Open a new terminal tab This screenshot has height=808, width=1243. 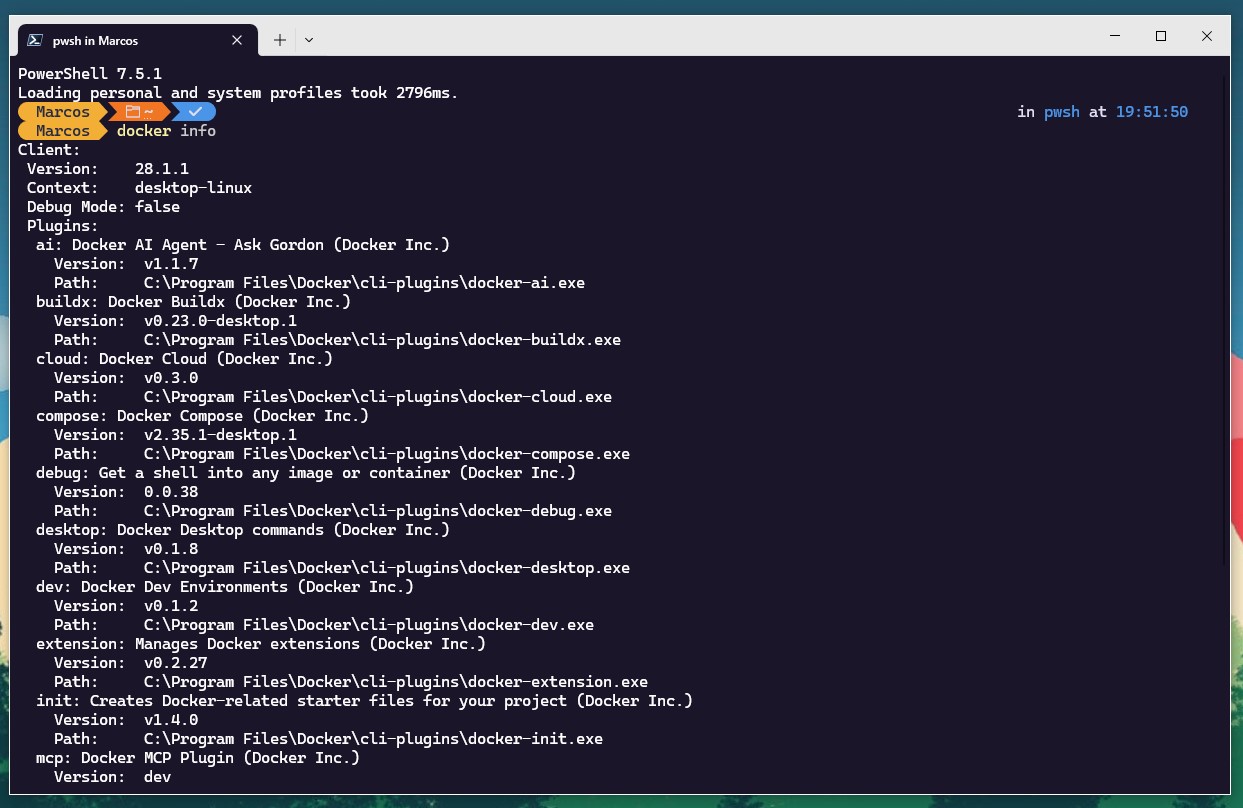(280, 40)
